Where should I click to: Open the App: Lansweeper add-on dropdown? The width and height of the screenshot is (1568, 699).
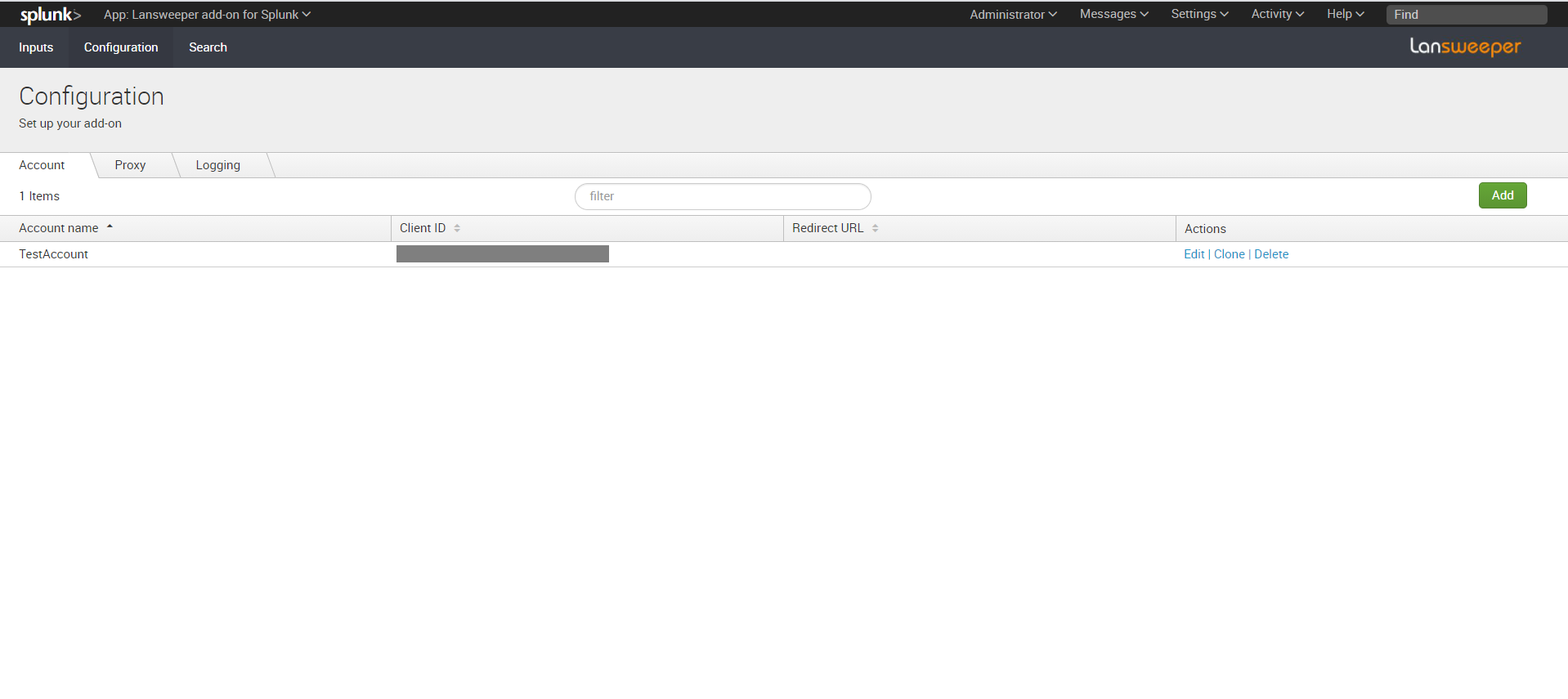(207, 15)
